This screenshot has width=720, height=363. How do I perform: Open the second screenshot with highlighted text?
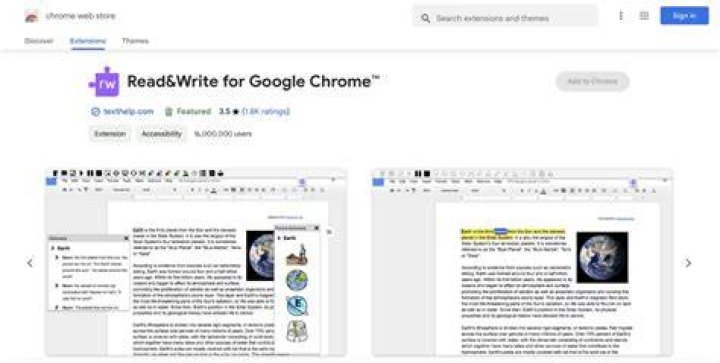pos(523,262)
